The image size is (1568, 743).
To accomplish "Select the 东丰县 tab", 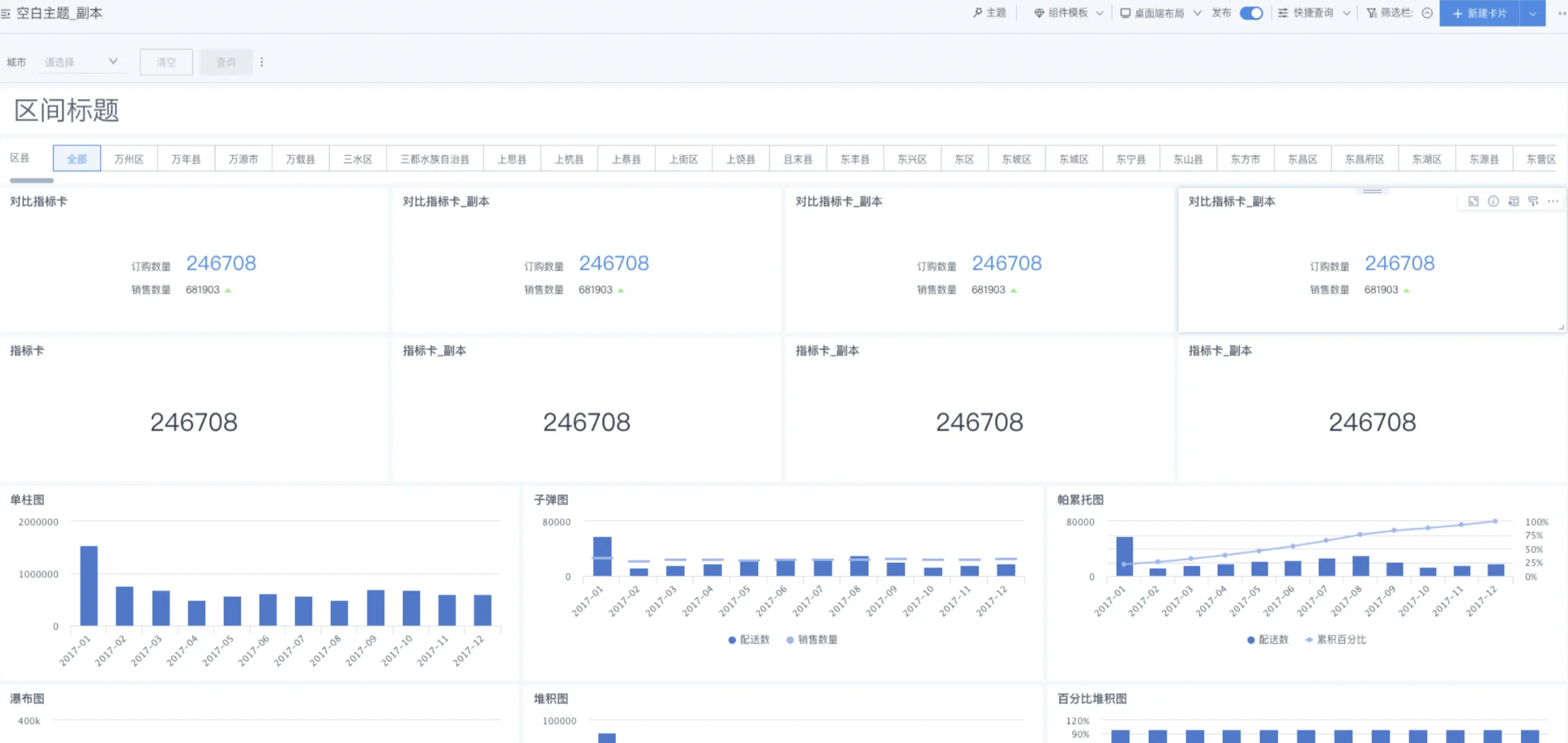I will pyautogui.click(x=854, y=159).
